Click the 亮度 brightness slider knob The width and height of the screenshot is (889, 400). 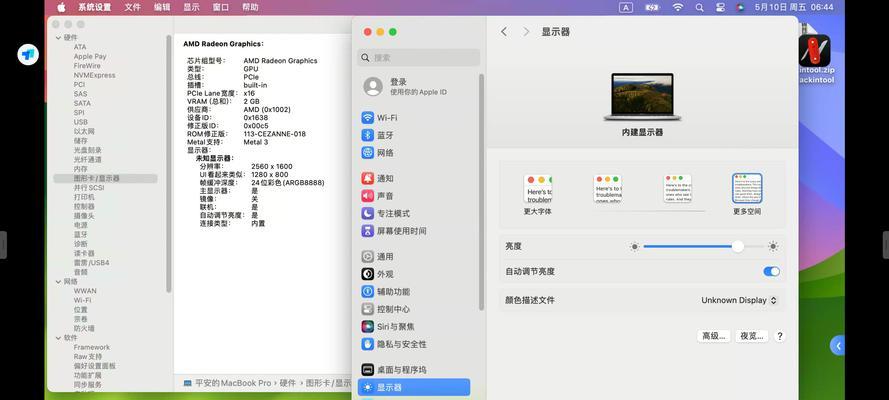click(737, 246)
